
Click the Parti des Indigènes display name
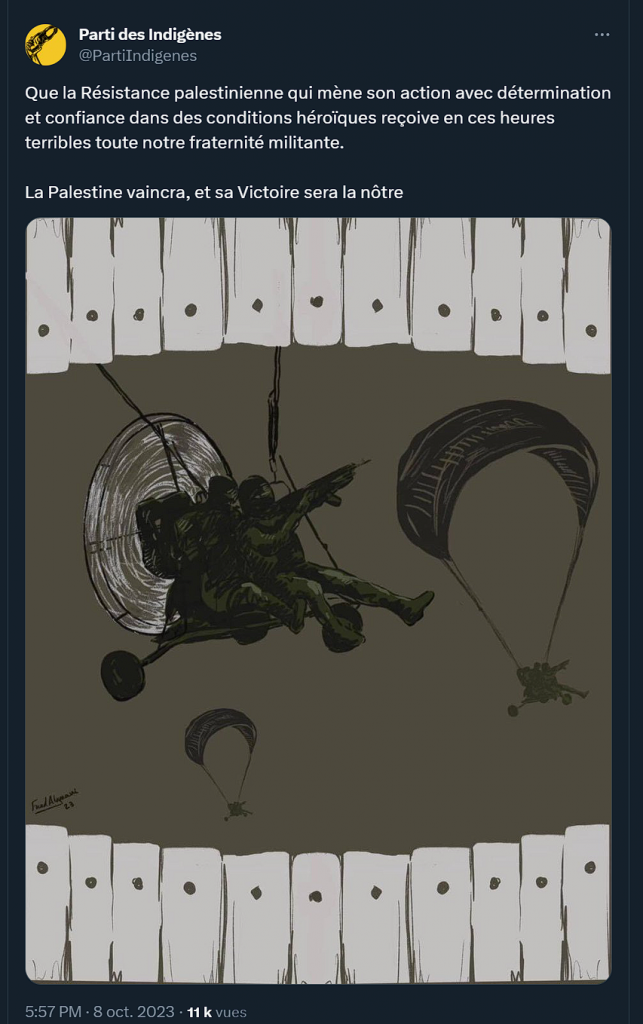point(150,35)
